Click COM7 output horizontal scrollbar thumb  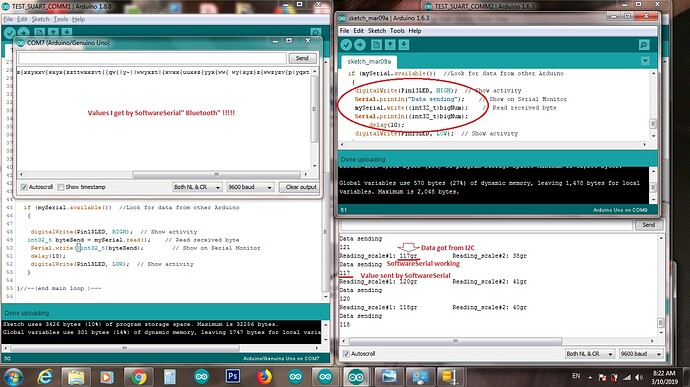pos(216,174)
